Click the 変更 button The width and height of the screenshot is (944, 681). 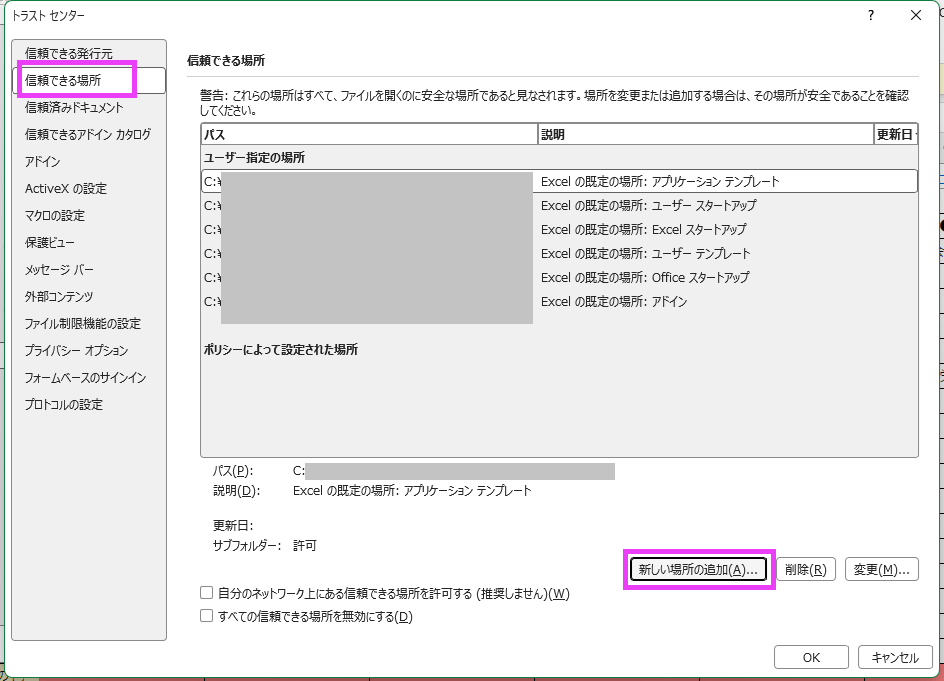(x=881, y=570)
